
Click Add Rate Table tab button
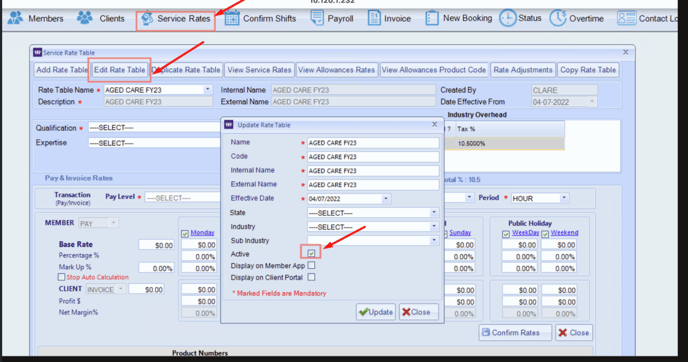point(61,70)
